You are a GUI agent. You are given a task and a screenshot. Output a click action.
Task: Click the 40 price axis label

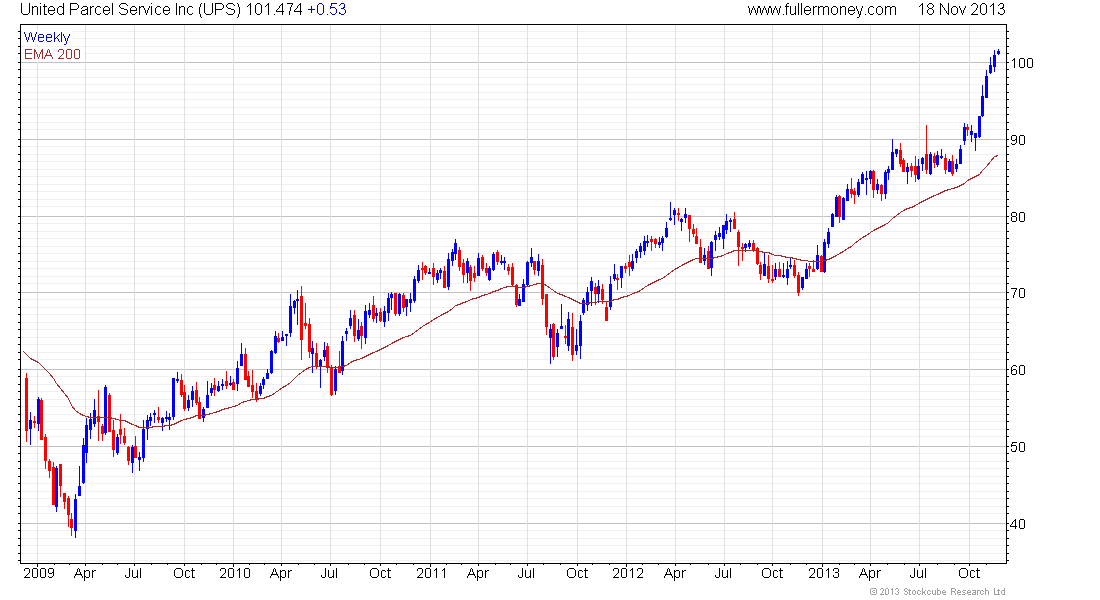[1017, 524]
